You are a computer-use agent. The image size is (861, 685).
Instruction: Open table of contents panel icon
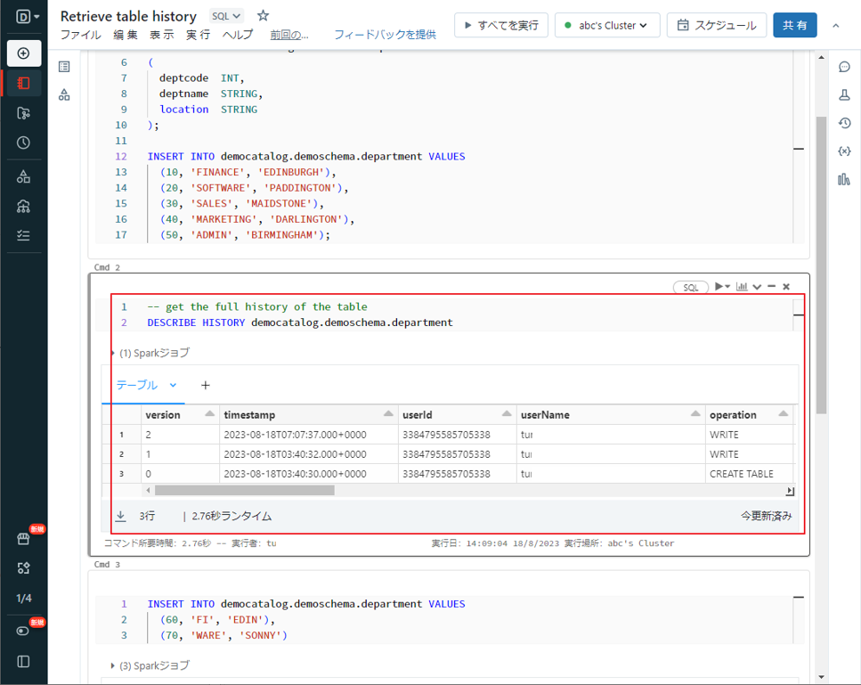click(x=64, y=67)
